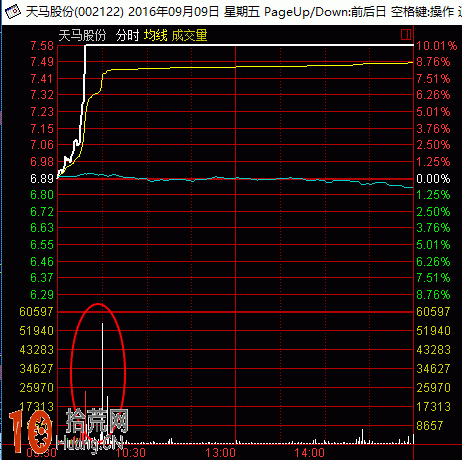
Task: Click the 13:00 time axis marker
Action: [220, 453]
